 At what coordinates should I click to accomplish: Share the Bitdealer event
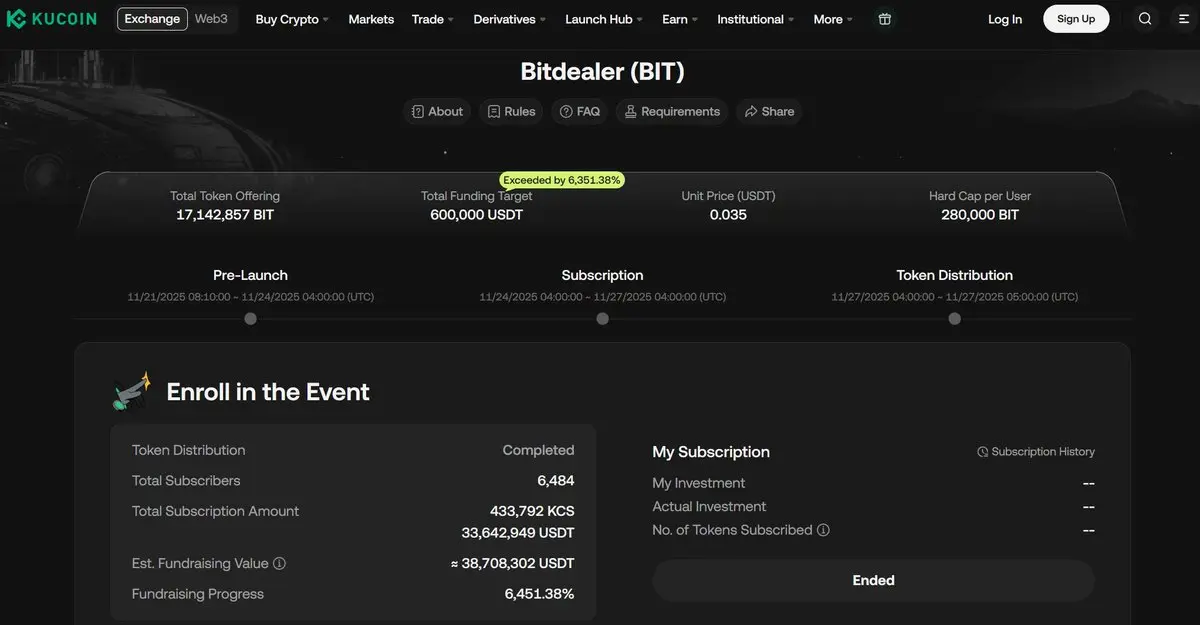point(769,111)
